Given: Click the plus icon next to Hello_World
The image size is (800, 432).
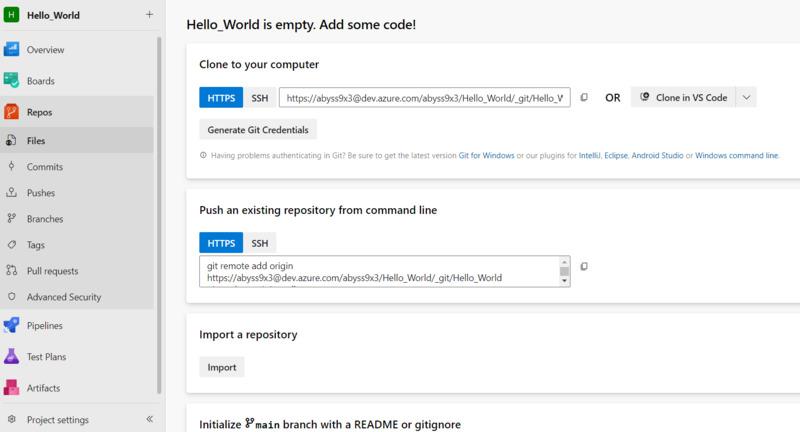Looking at the screenshot, I should (x=149, y=15).
